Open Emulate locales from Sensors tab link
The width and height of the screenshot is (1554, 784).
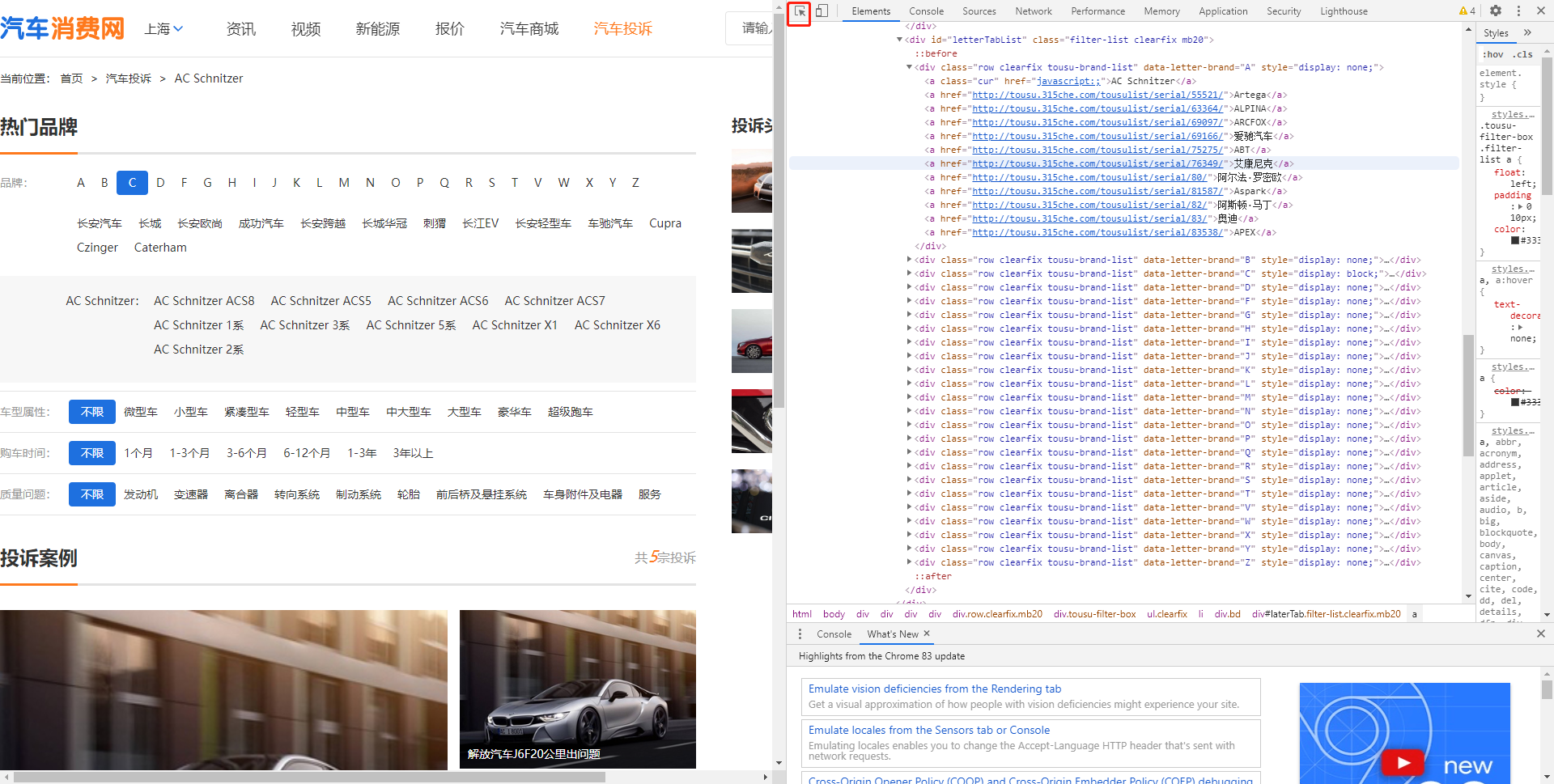[929, 730]
